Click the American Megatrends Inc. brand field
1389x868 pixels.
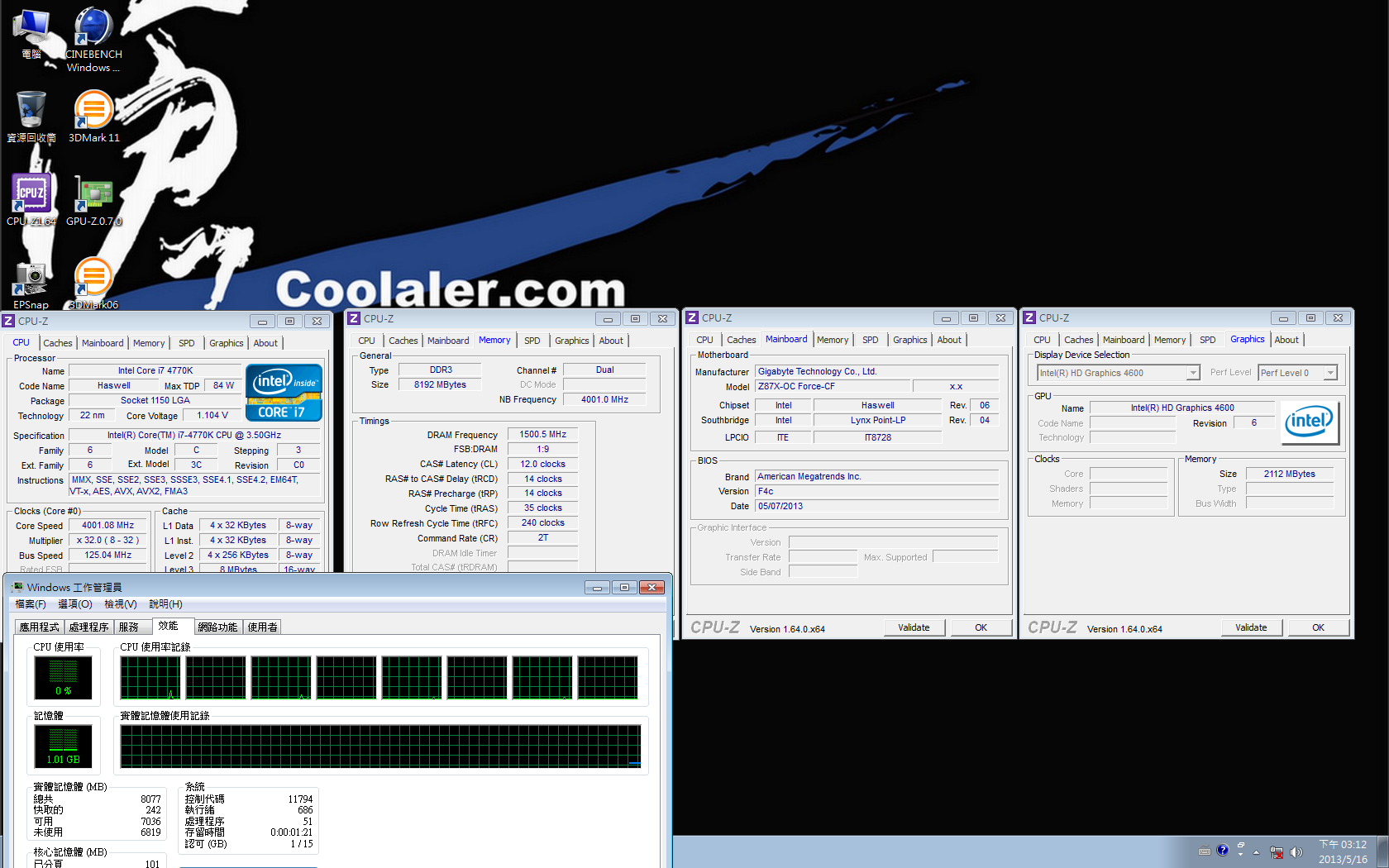pos(876,477)
